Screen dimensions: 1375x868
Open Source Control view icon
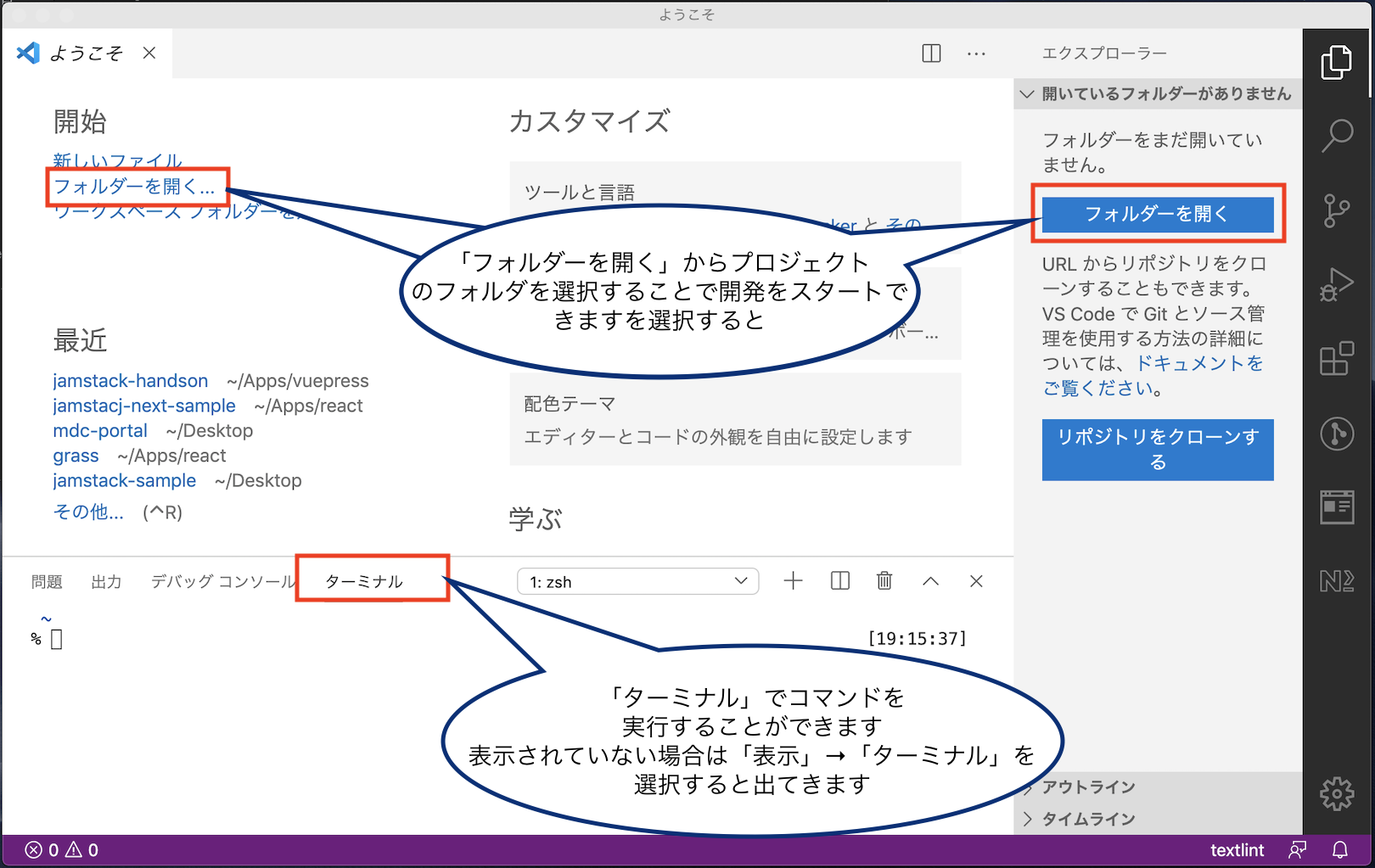tap(1337, 210)
